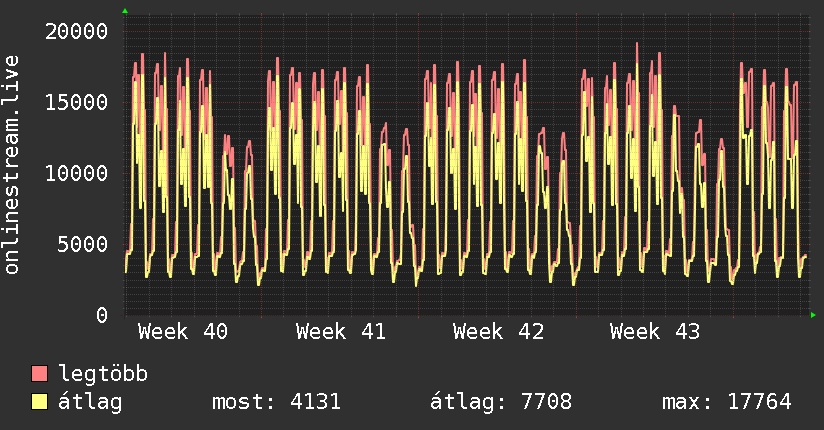
Task: Click the 15000 y-axis label
Action: [x=76, y=102]
